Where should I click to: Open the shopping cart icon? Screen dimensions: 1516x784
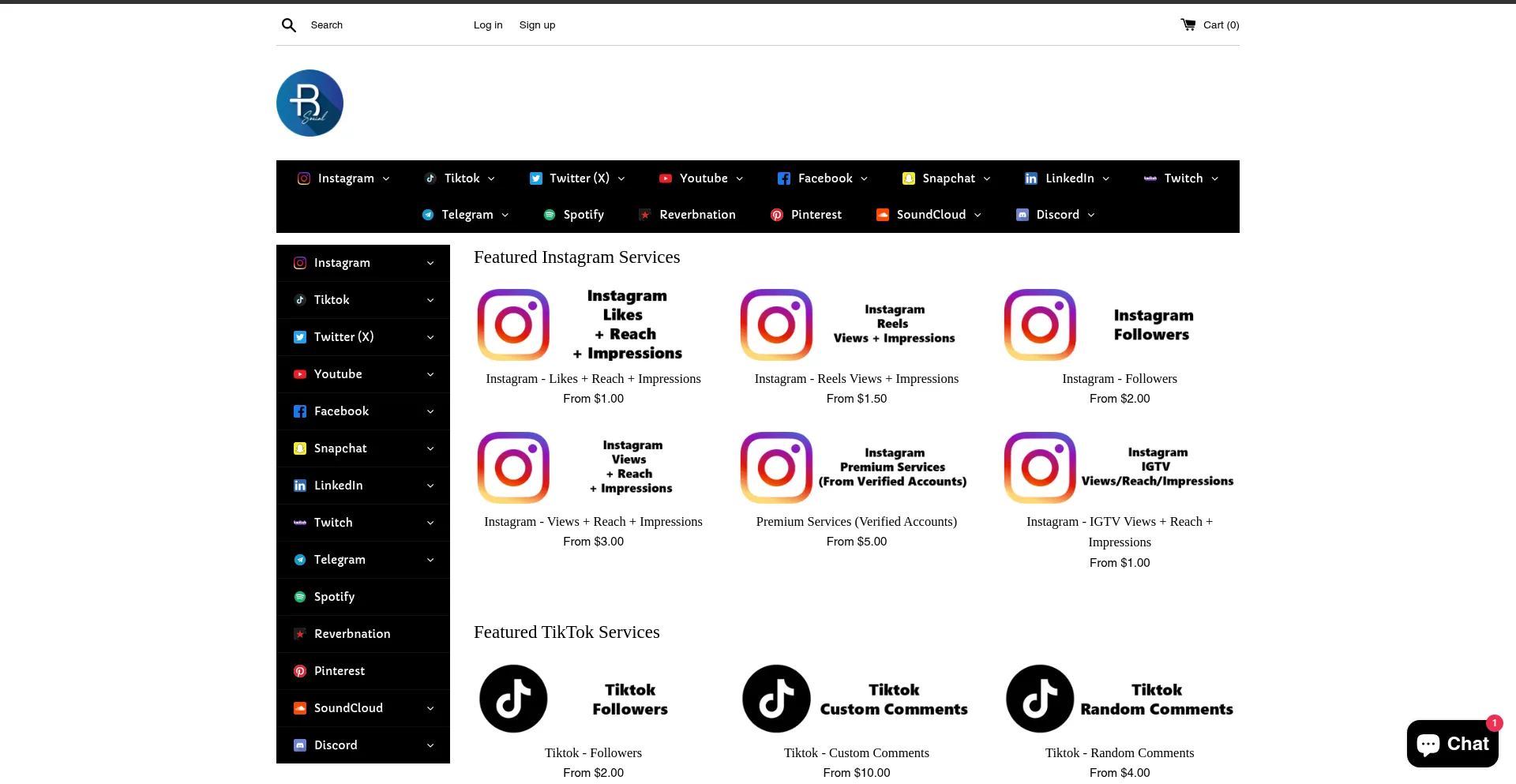coord(1188,24)
